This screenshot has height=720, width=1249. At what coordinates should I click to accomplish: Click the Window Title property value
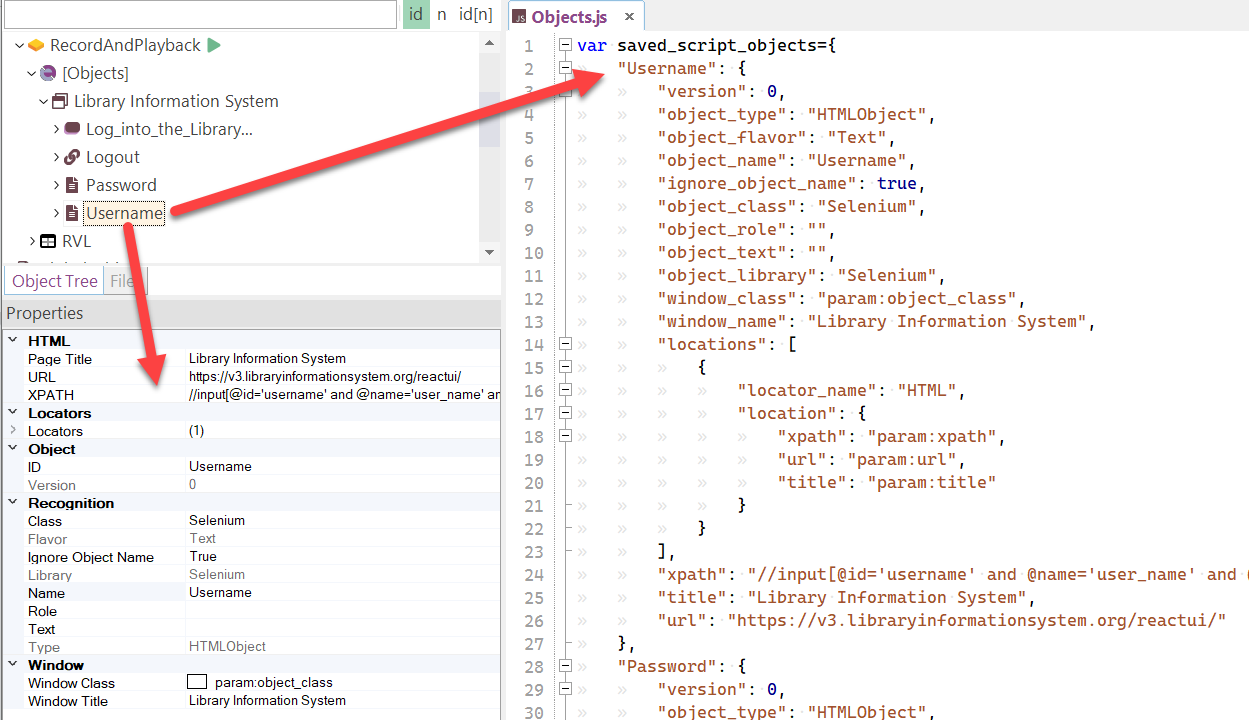point(267,701)
